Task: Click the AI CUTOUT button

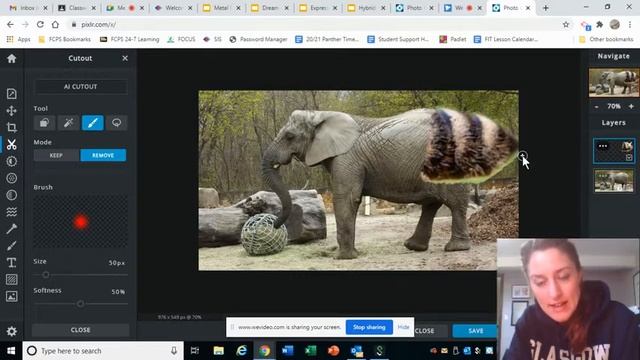Action: [80, 87]
